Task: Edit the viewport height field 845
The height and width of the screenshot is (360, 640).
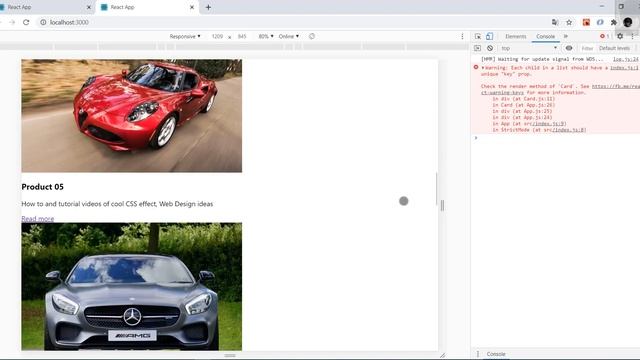Action: [242, 36]
